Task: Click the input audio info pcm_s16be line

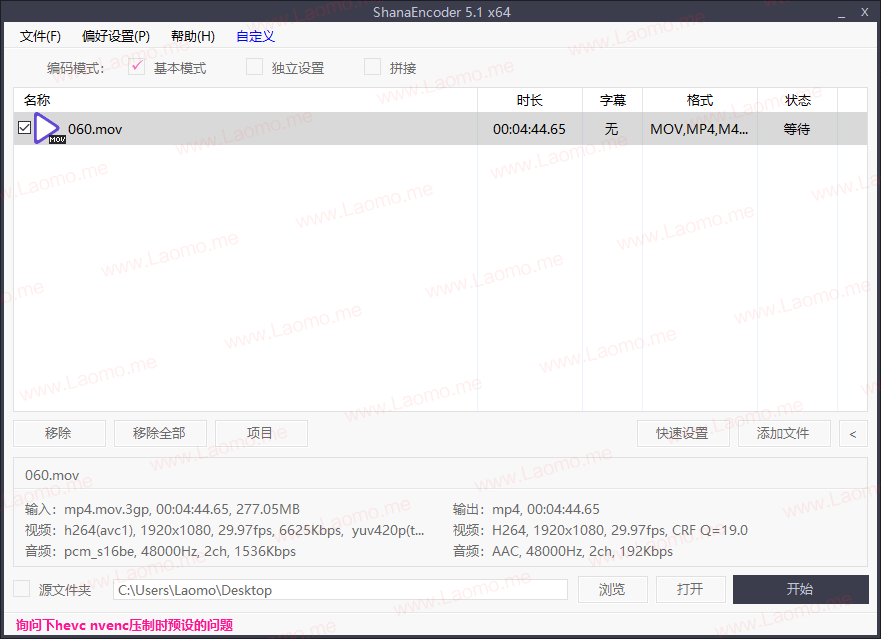Action: coord(160,551)
